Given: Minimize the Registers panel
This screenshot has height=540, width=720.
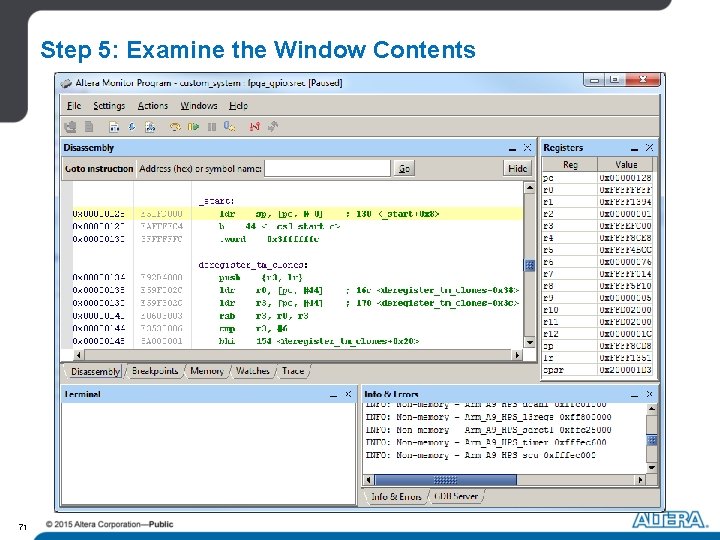Looking at the screenshot, I should coord(635,148).
